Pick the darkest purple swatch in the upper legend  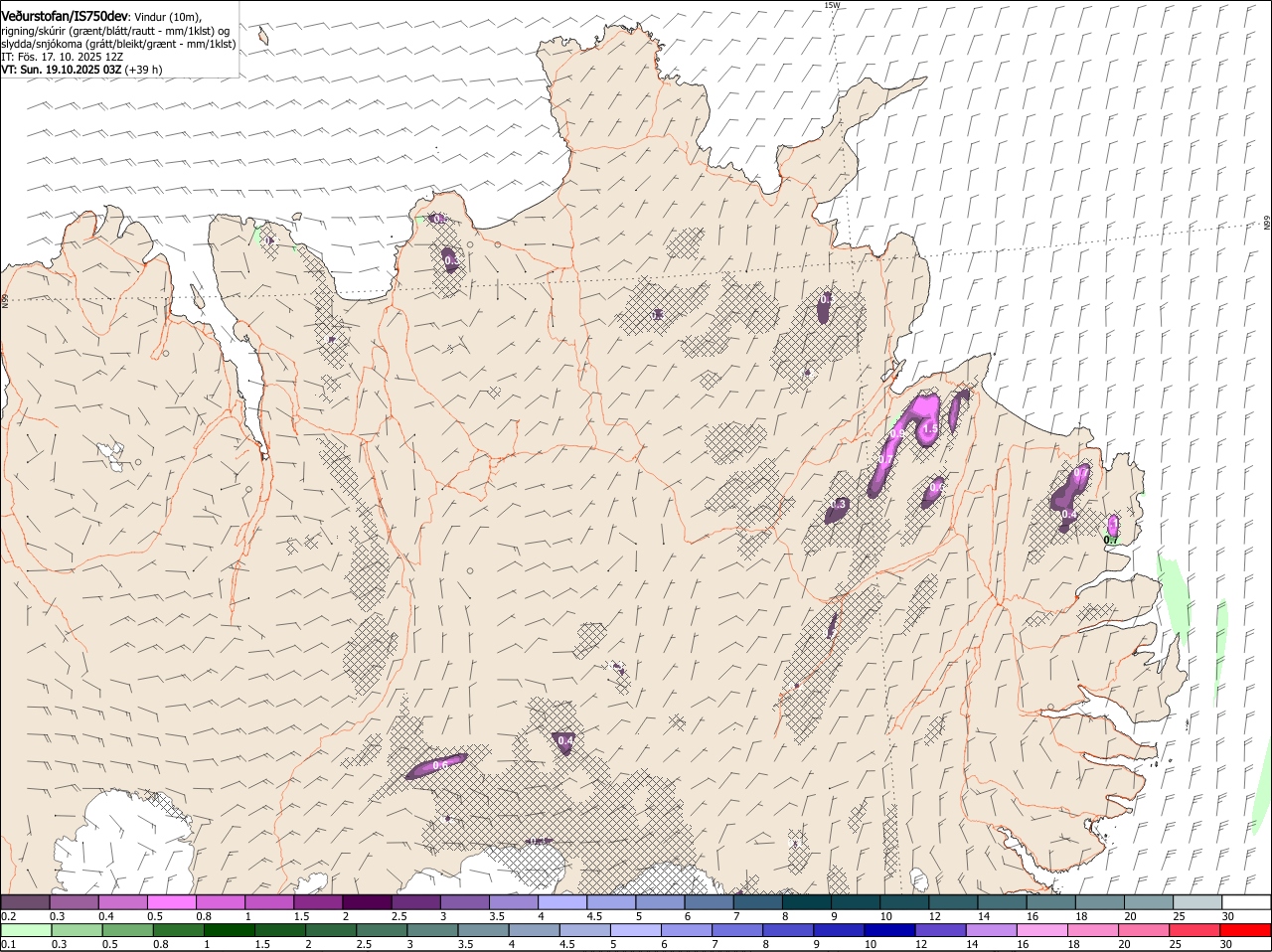(367, 902)
